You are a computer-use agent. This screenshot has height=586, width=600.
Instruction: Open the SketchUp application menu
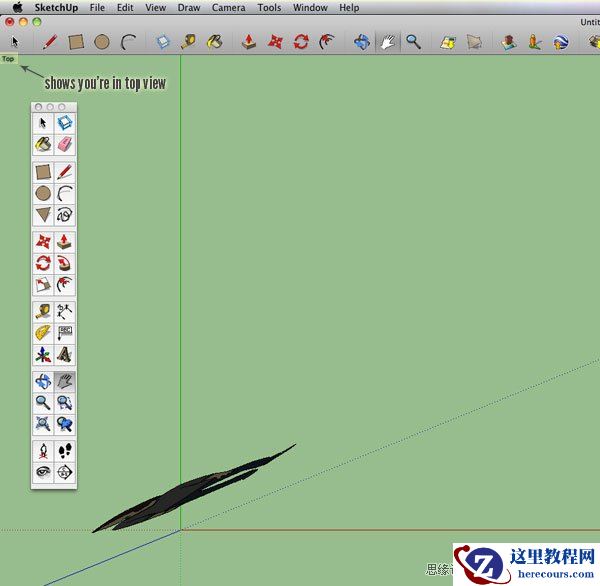(x=56, y=8)
